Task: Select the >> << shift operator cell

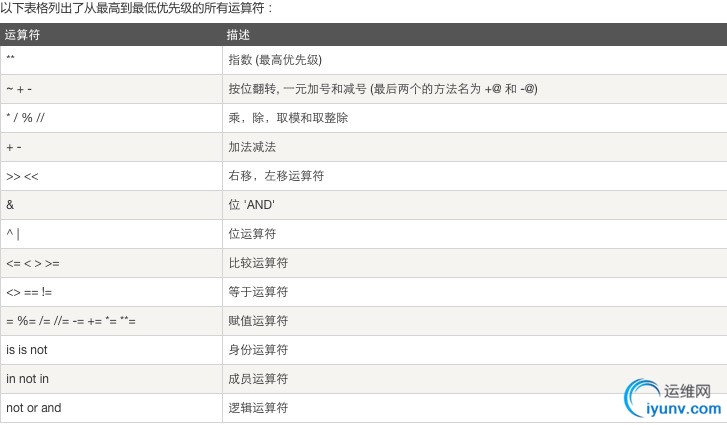Action: [23, 176]
